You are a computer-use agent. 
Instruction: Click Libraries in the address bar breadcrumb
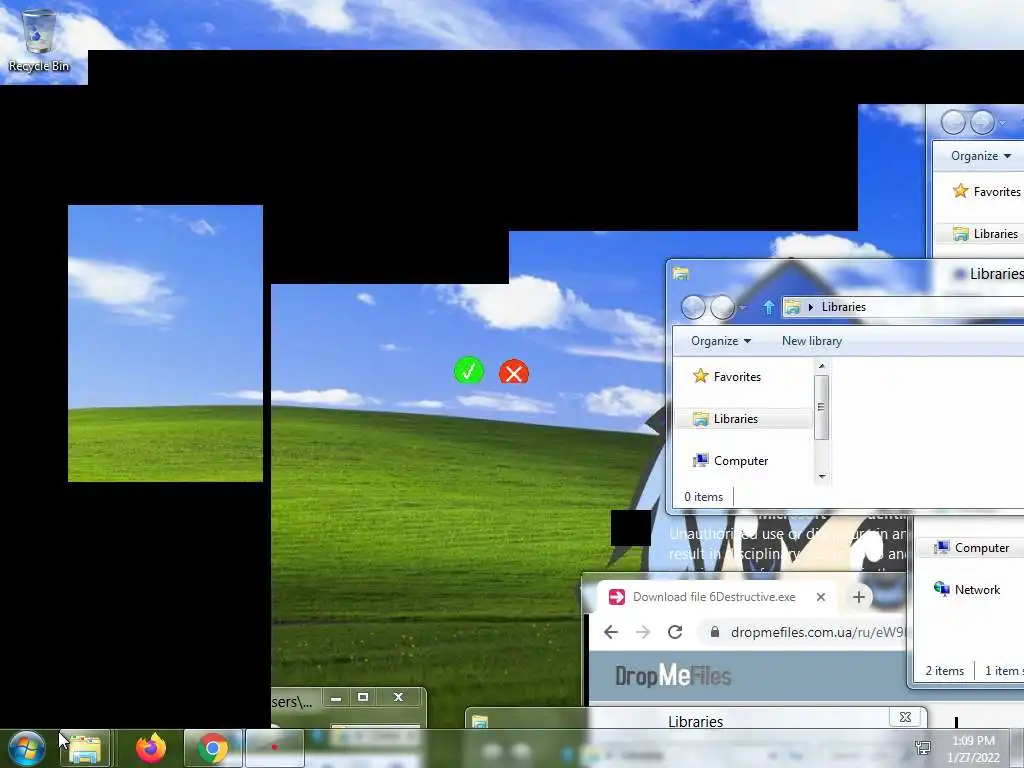(844, 307)
